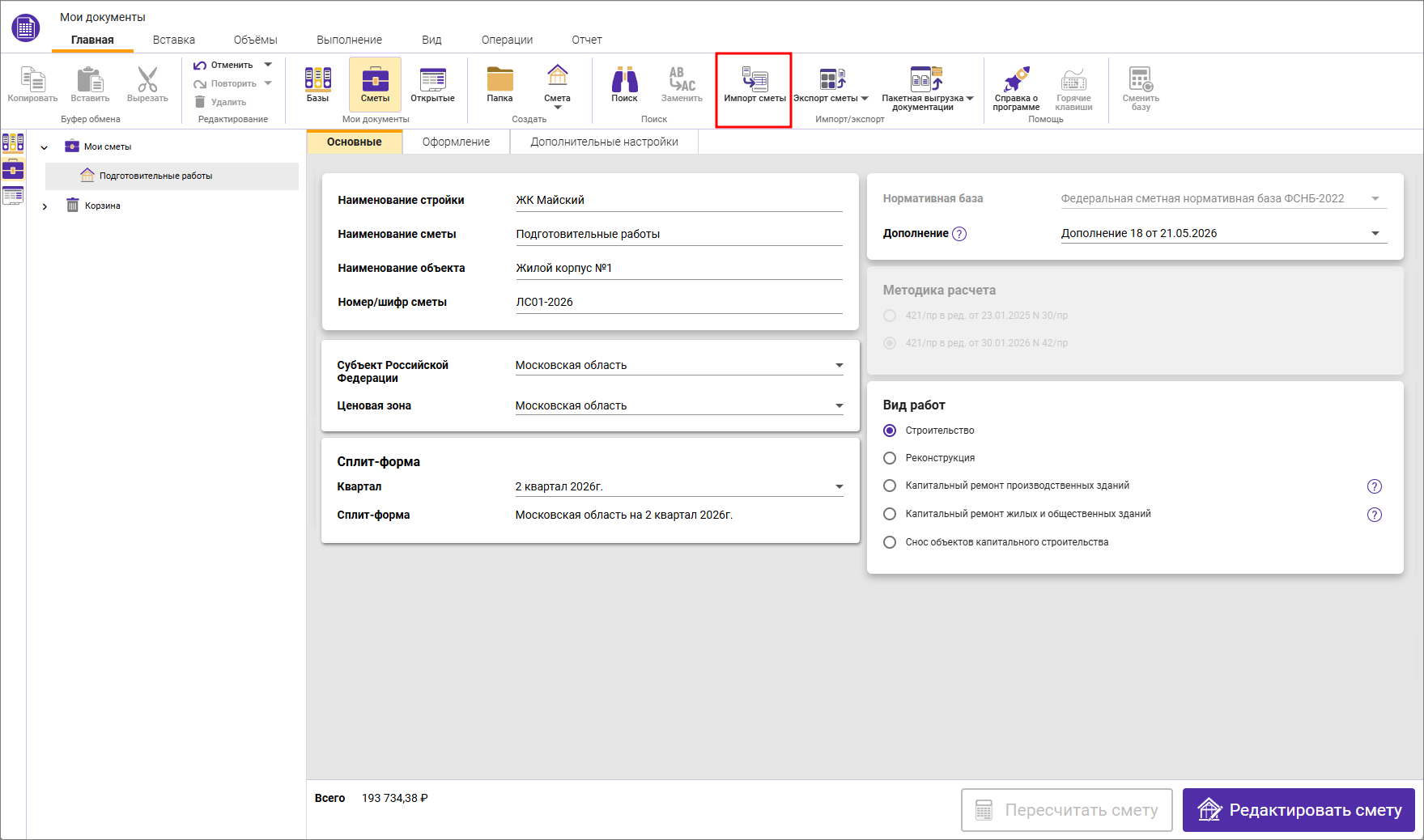Open Справка о программе rocket icon
1424x840 pixels.
pyautogui.click(x=1016, y=78)
